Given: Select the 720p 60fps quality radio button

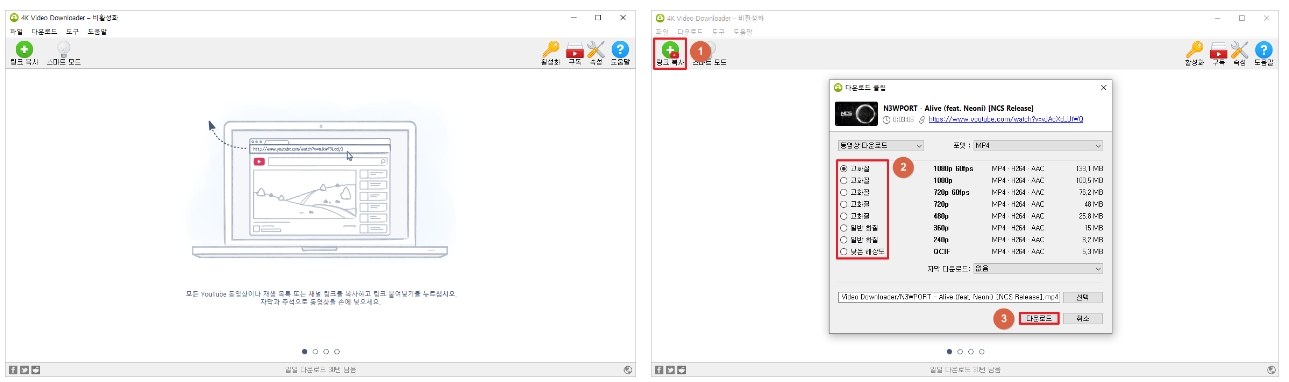Looking at the screenshot, I should click(x=845, y=192).
